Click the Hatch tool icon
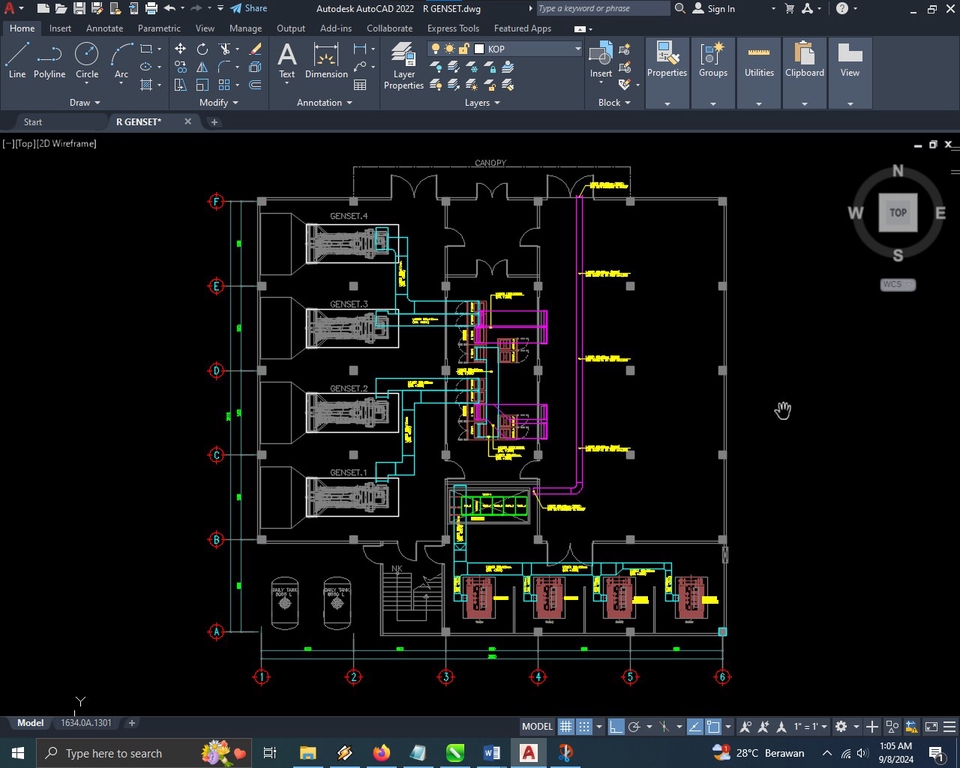The height and width of the screenshot is (768, 960). 146,85
